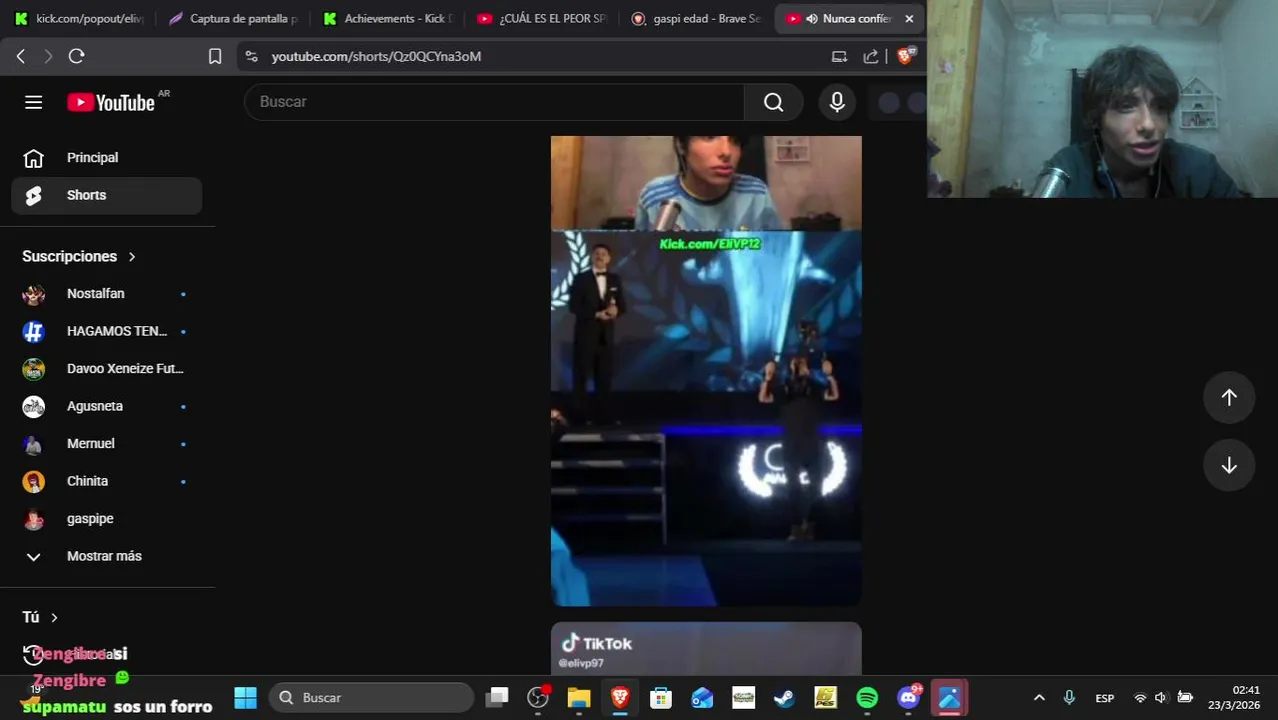
Task: Open the volume tray icon
Action: click(x=1161, y=698)
